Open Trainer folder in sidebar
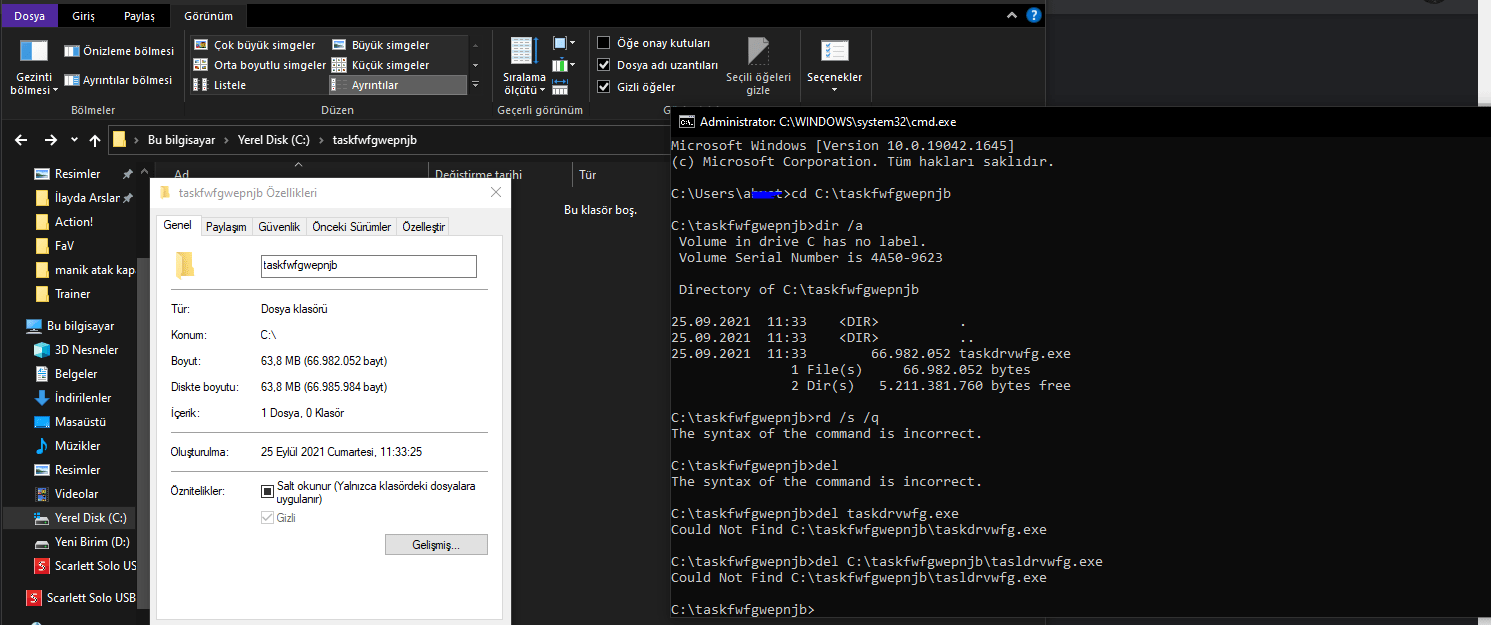The image size is (1491, 625). 72,294
